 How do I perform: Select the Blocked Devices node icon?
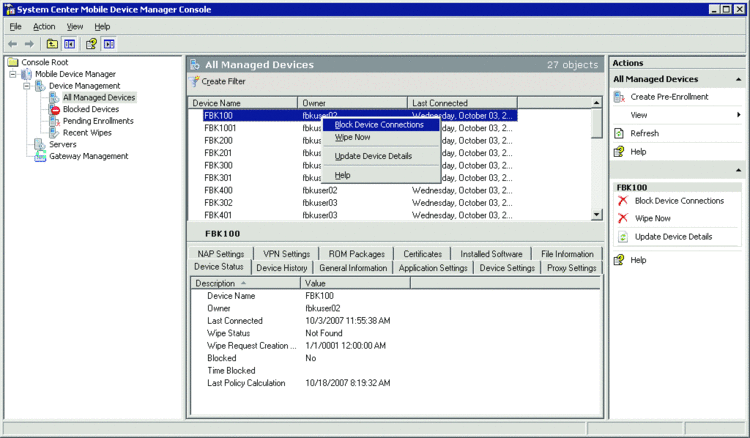(x=55, y=109)
